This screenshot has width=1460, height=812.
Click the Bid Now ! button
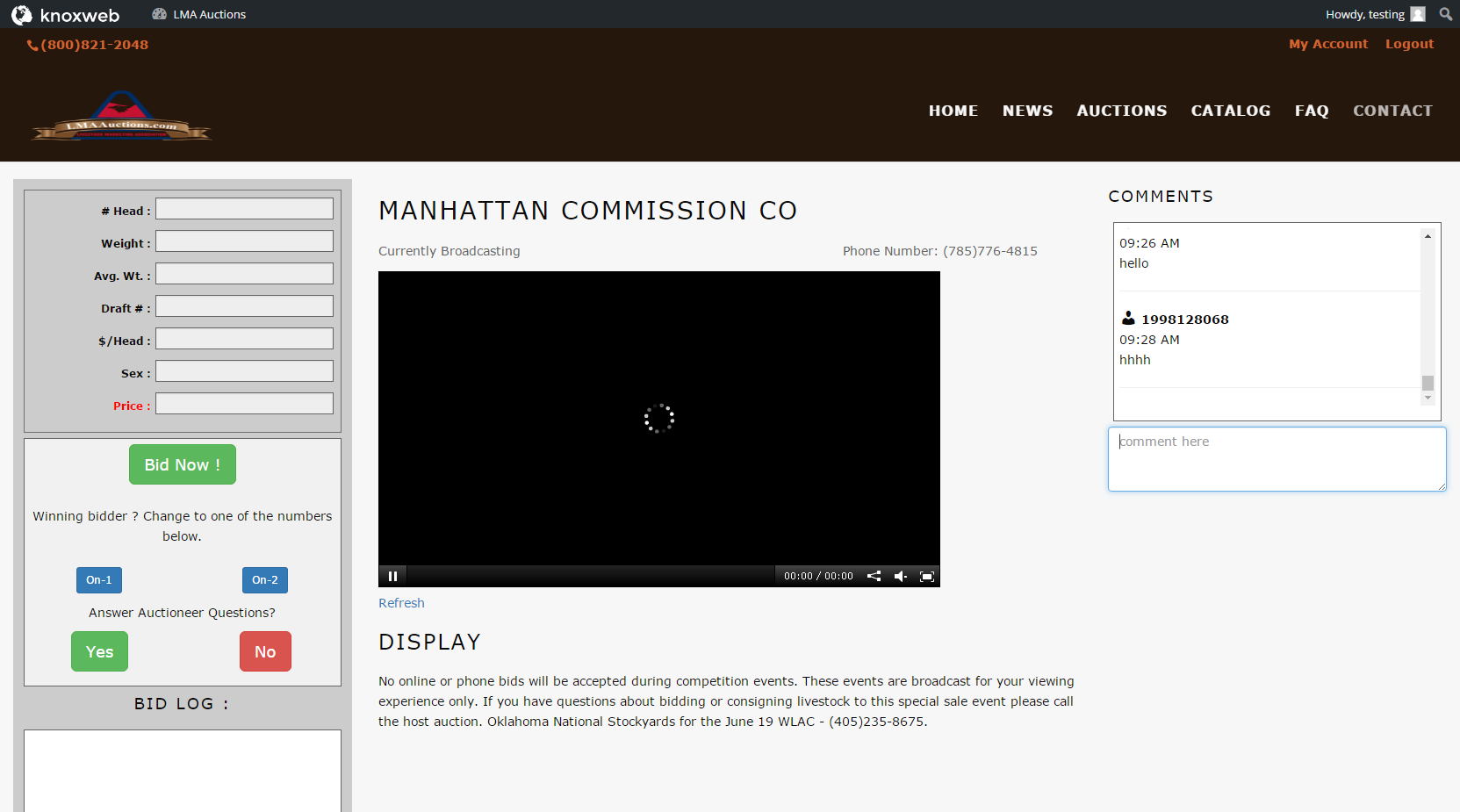pos(183,464)
